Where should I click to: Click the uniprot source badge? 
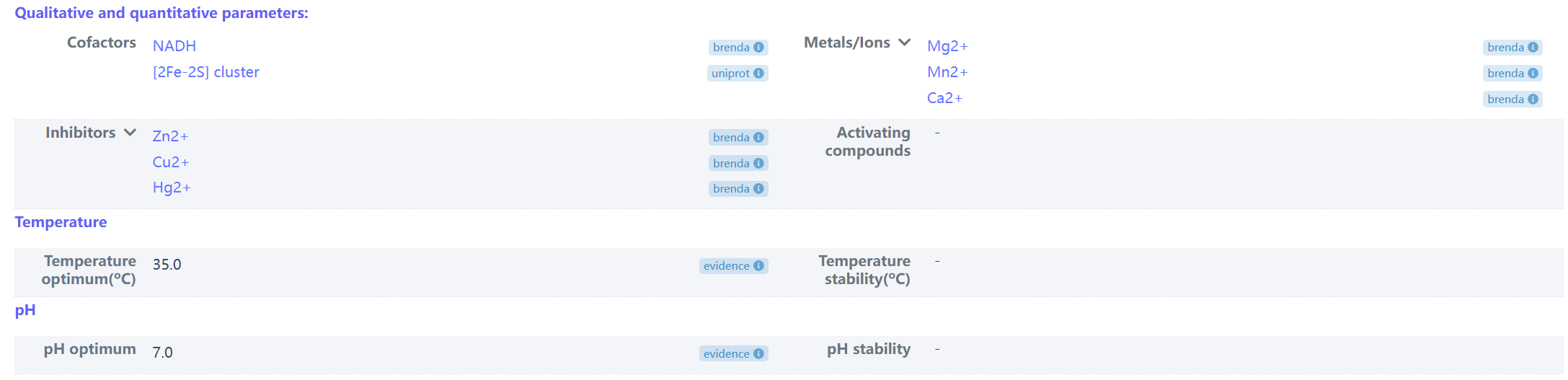[x=738, y=74]
